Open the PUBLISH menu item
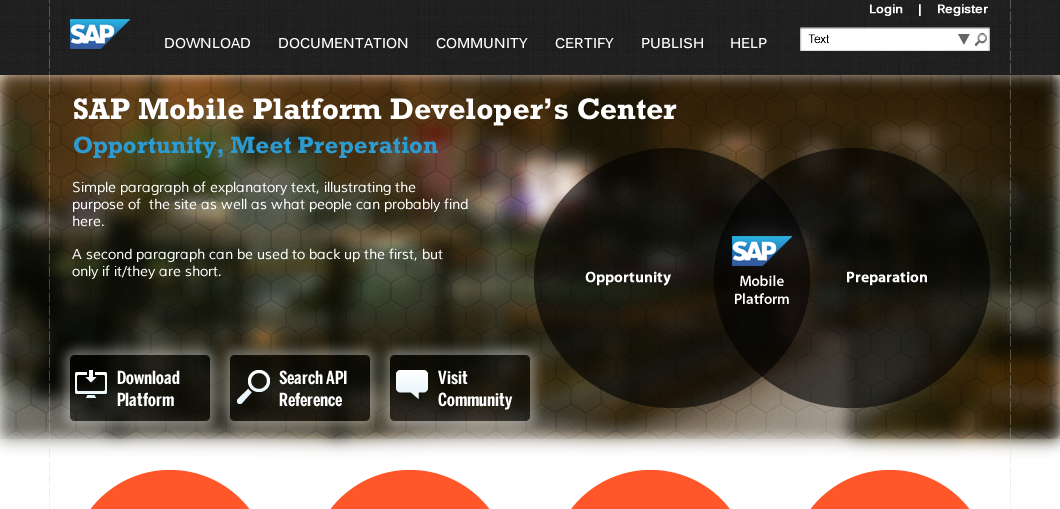 point(673,43)
